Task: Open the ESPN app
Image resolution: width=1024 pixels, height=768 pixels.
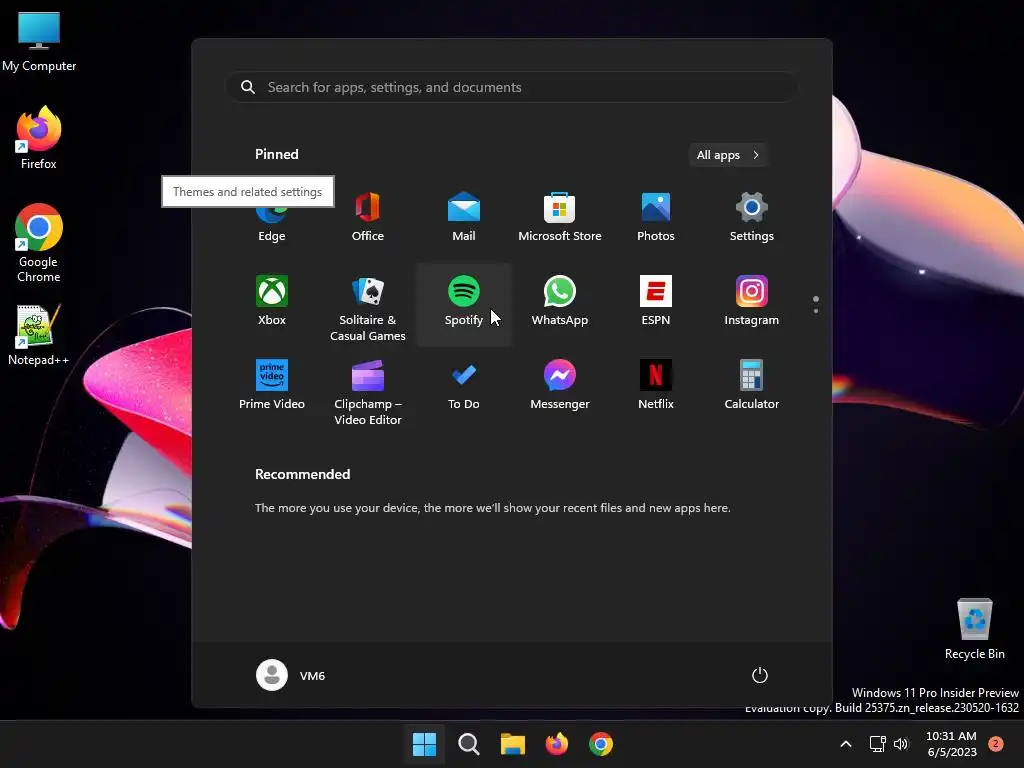Action: (656, 302)
